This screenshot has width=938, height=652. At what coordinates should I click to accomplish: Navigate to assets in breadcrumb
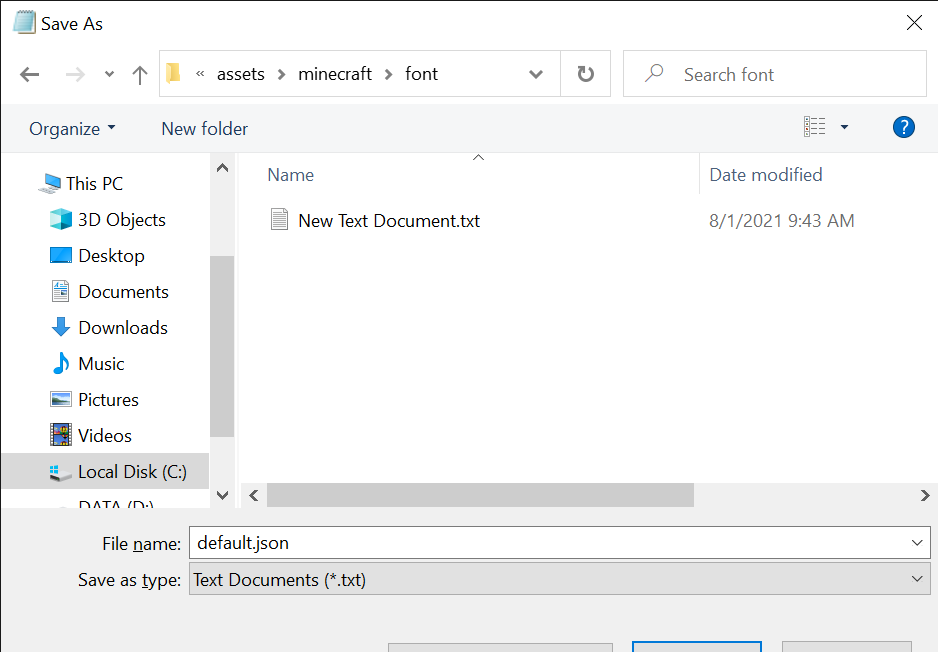coord(240,74)
